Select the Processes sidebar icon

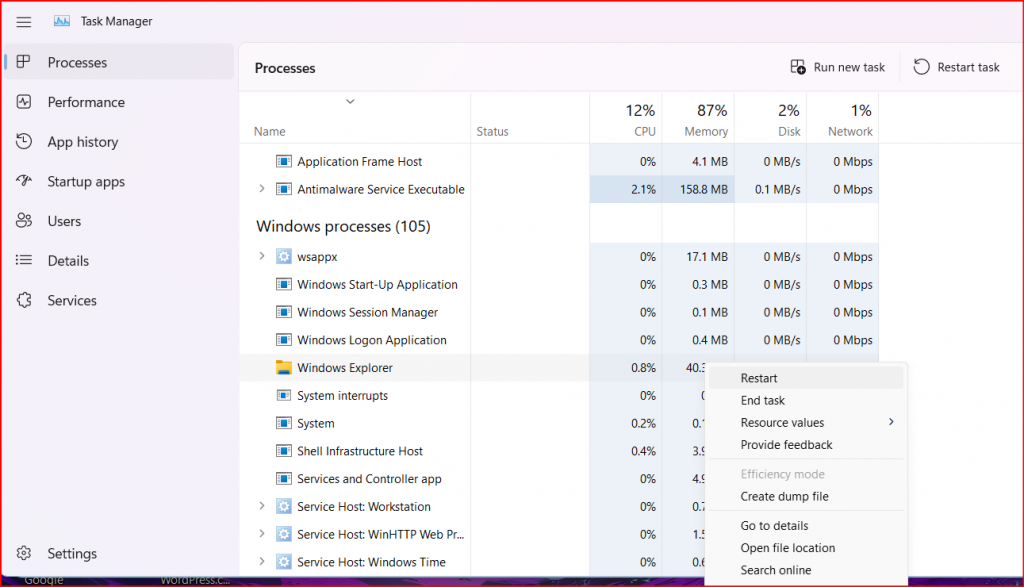[x=24, y=62]
